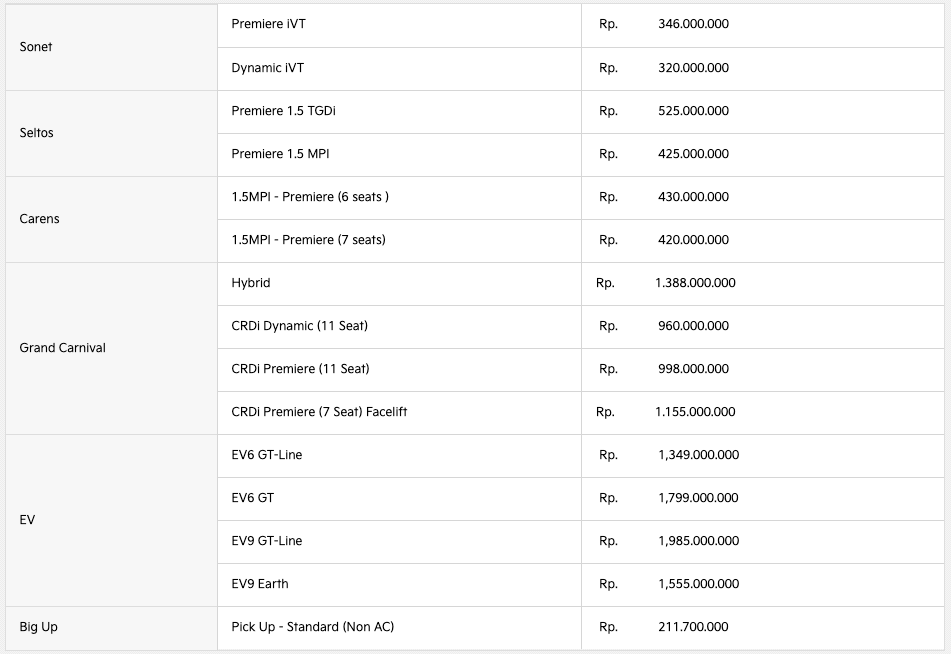Select the Seltos model cell
This screenshot has height=654, width=951.
click(x=38, y=133)
